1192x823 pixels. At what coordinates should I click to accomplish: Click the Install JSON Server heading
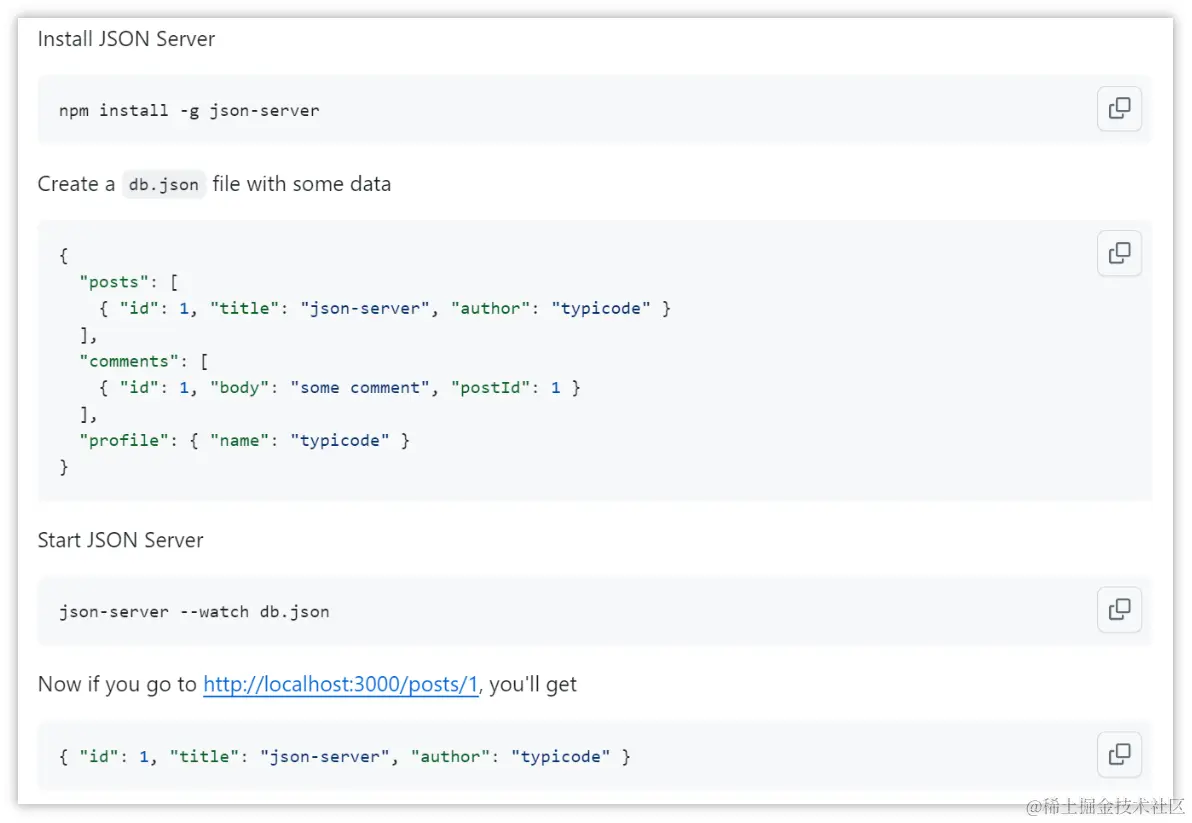tap(126, 39)
